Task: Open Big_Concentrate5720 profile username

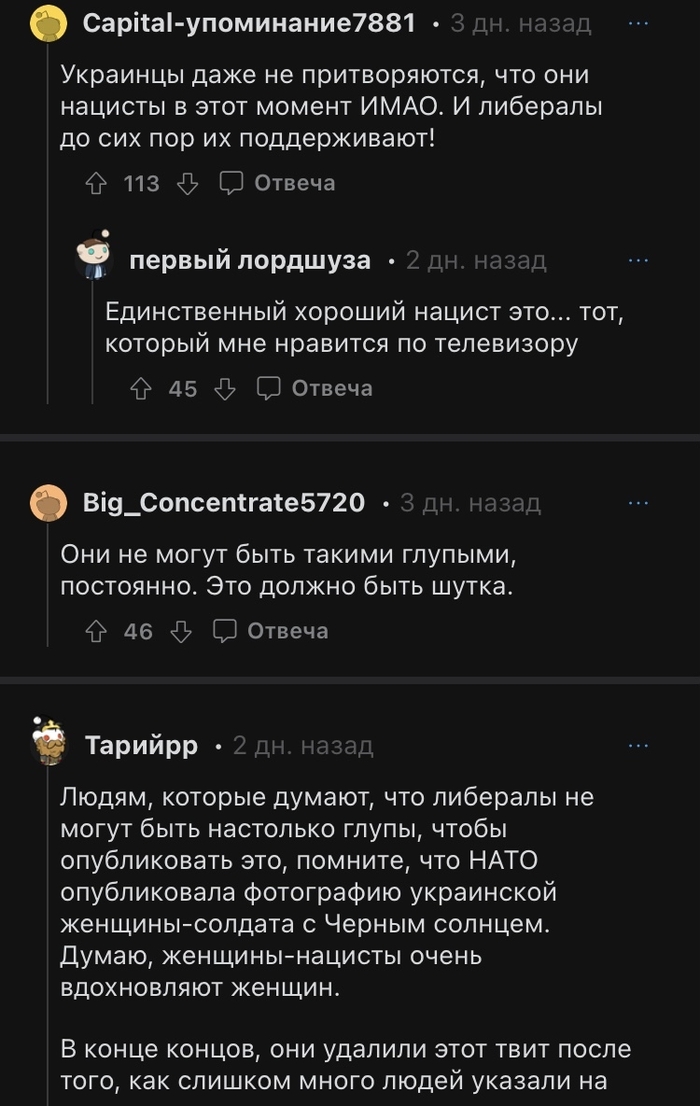Action: [225, 502]
